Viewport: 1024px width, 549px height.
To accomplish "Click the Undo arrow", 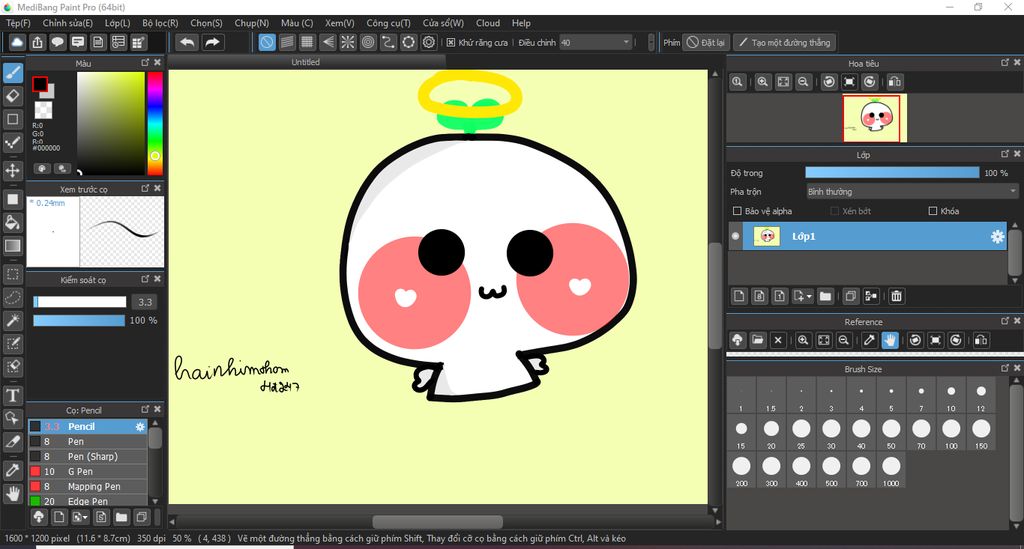I will tap(187, 42).
